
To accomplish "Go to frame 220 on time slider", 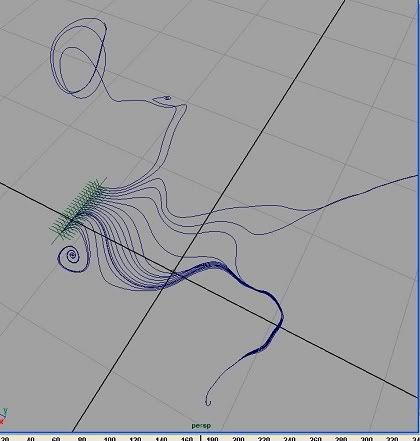I will [264, 439].
